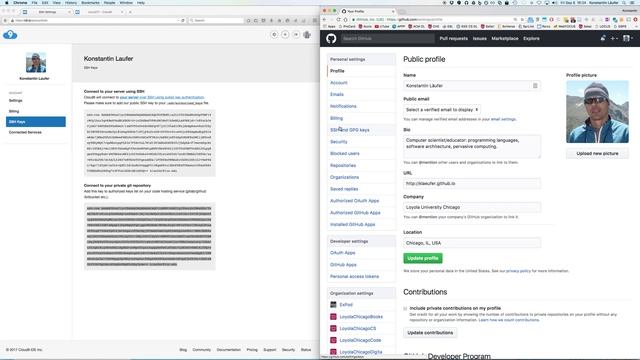Go back in the GitHub browser window
640x360 pixels.
pos(324,20)
